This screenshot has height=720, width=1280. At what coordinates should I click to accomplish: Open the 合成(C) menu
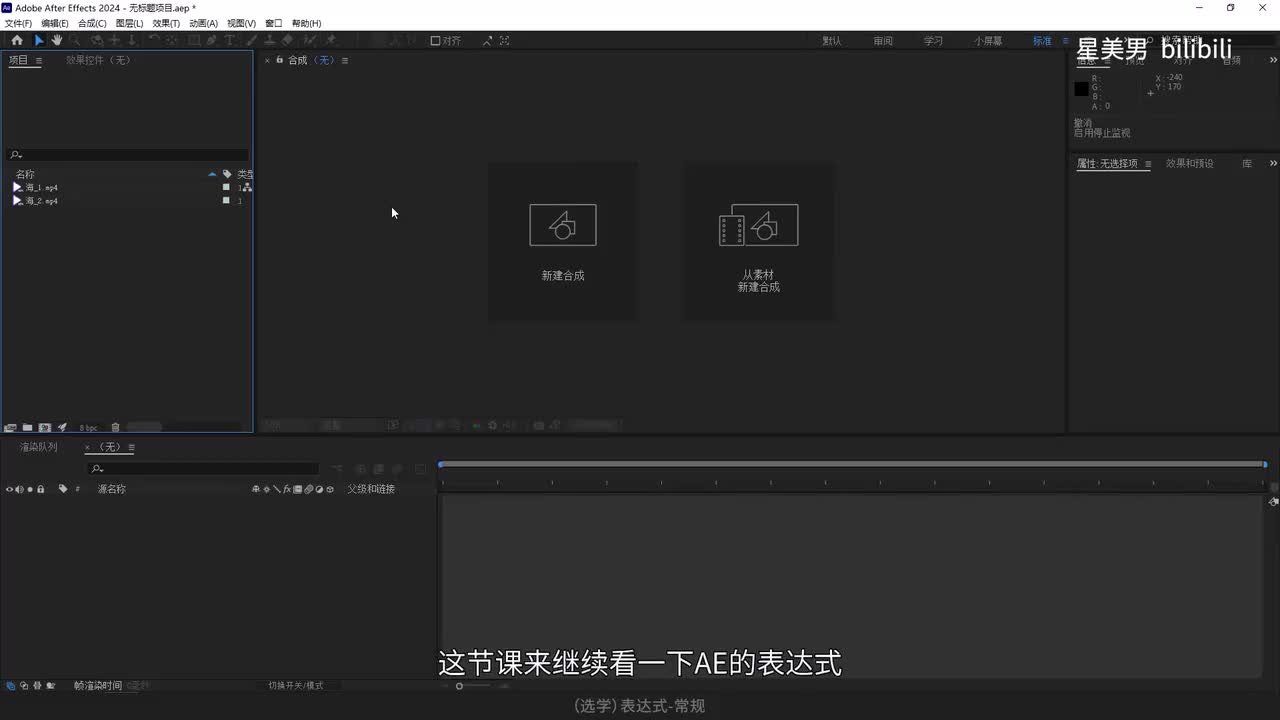coord(92,23)
